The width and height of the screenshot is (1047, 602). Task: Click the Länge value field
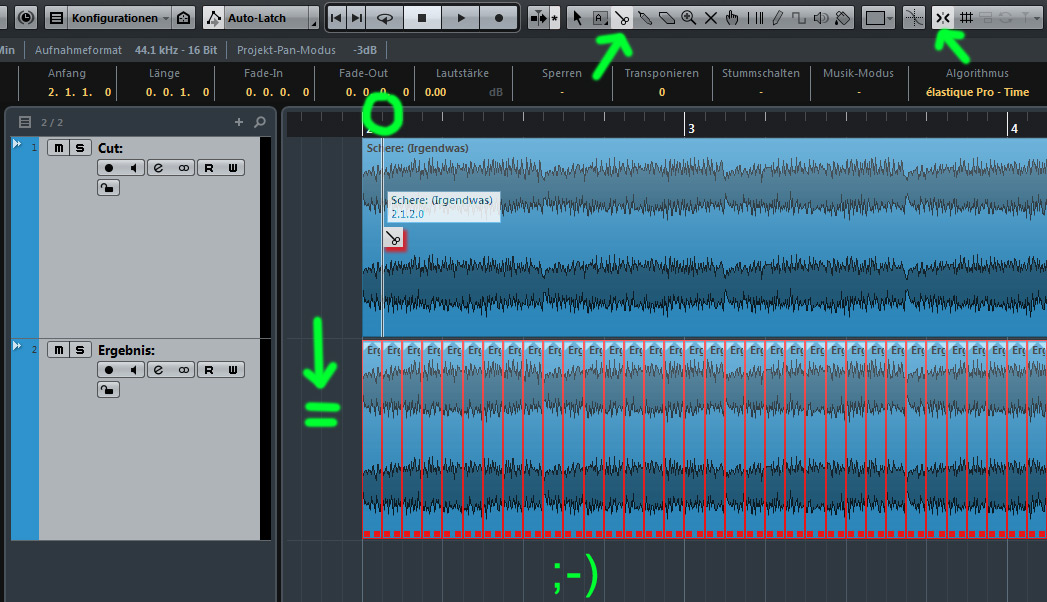[178, 92]
